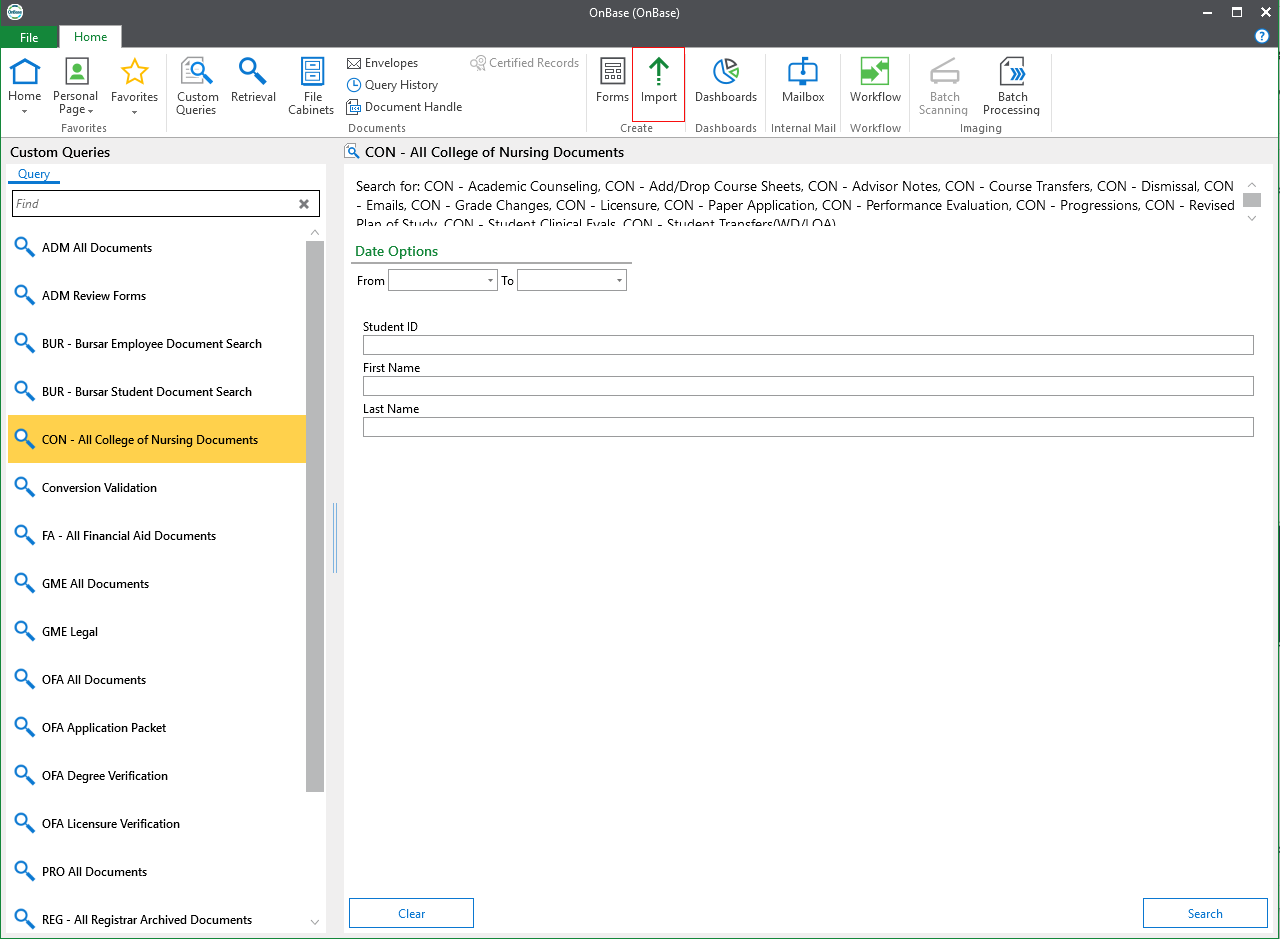The height and width of the screenshot is (939, 1280).
Task: Switch to the Home ribbon tab
Action: pos(90,37)
